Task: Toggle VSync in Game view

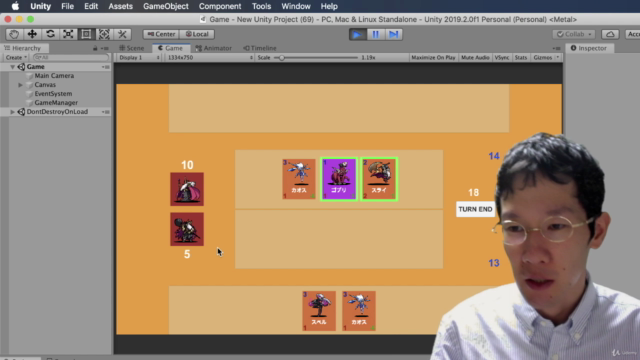Action: tap(502, 58)
